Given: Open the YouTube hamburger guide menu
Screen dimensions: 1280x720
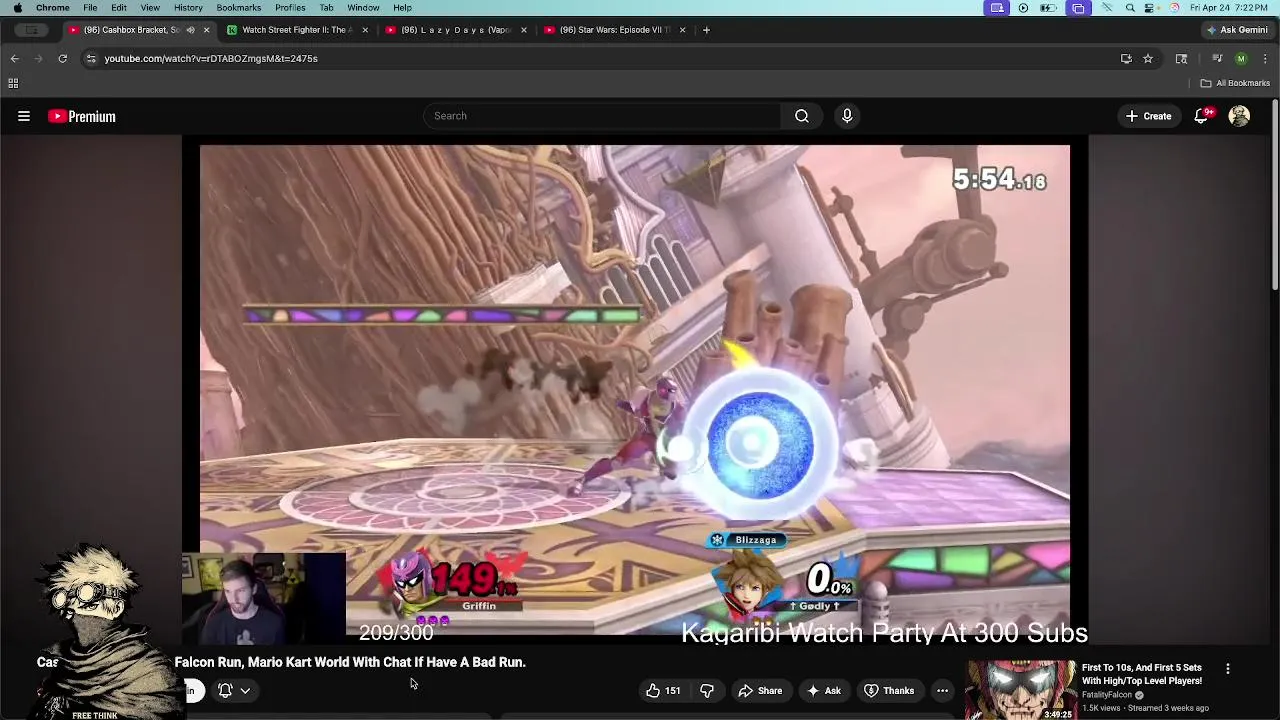Looking at the screenshot, I should [x=24, y=116].
